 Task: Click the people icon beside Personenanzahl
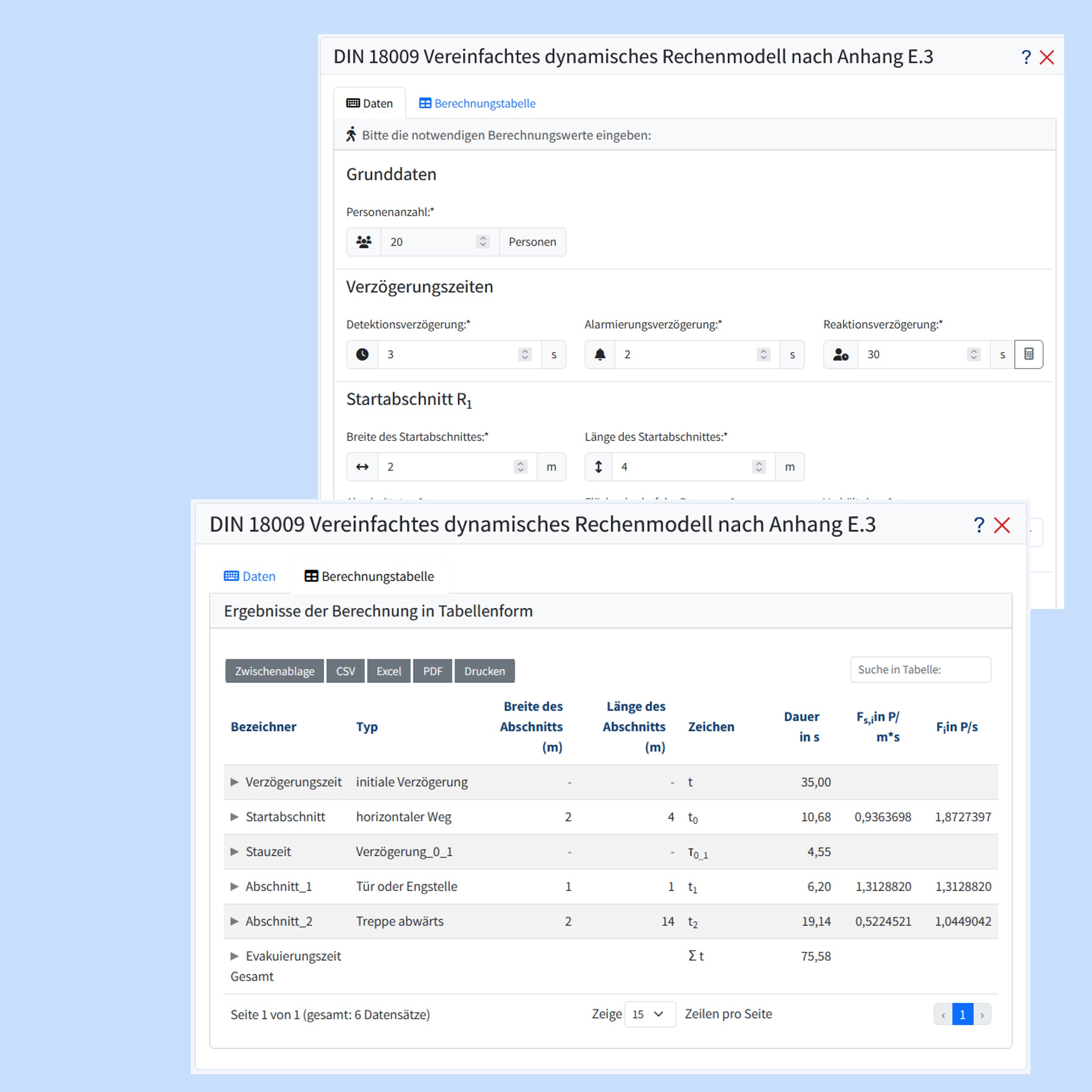click(364, 242)
